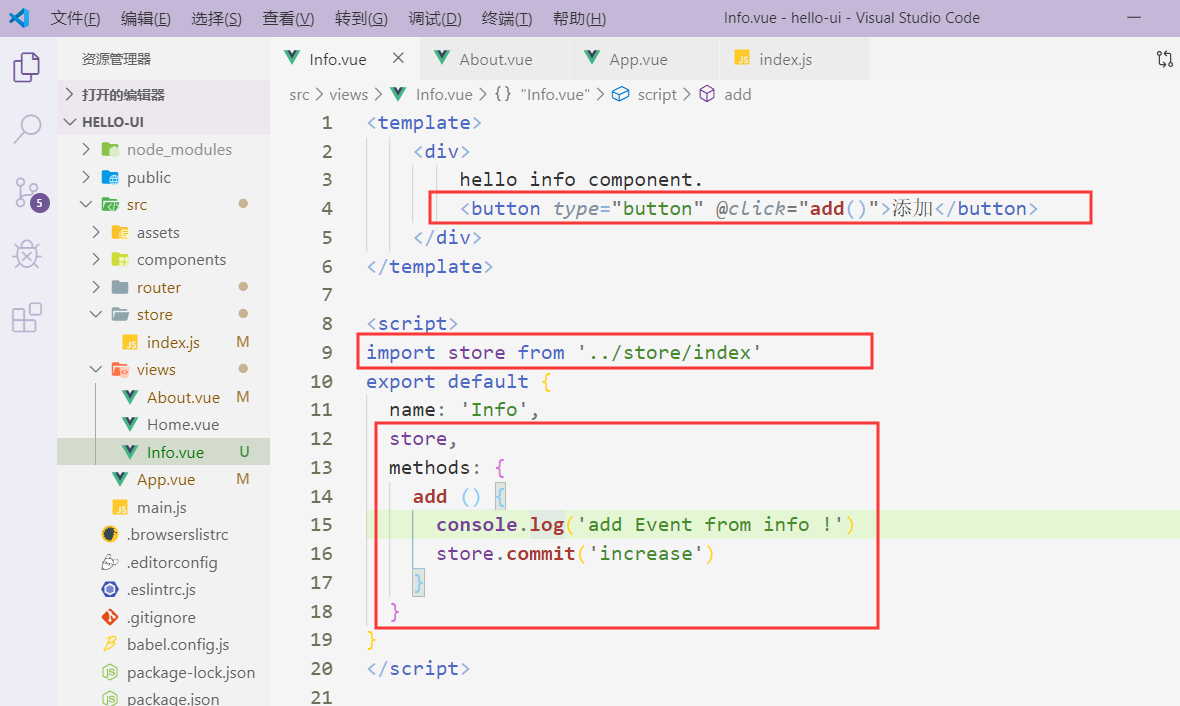Switch to the About.vue tab
Viewport: 1180px width, 706px height.
pyautogui.click(x=494, y=59)
